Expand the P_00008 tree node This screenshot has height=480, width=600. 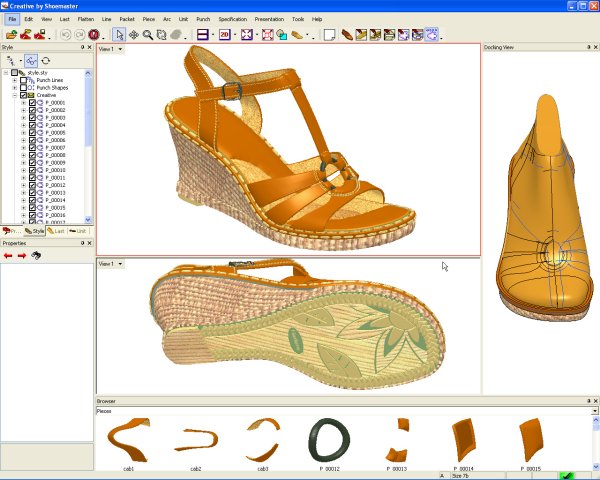(23, 155)
